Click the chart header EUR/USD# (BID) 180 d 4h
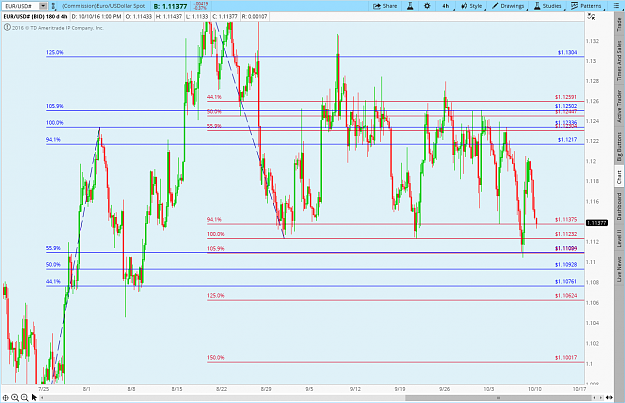This screenshot has width=625, height=403. click(x=35, y=16)
